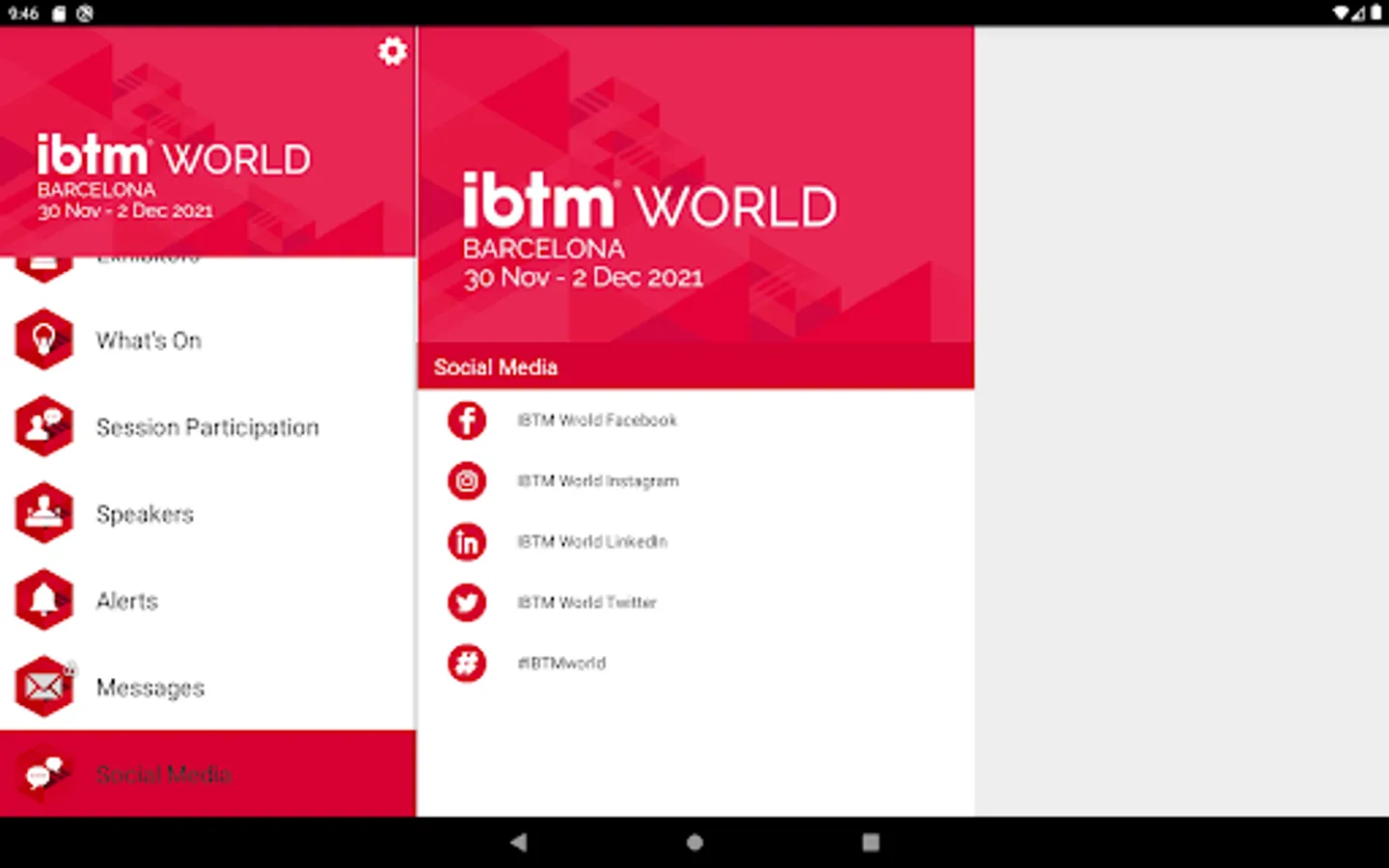Screen dimensions: 1389x868
Task: Open the Alerts menu item
Action: click(x=207, y=600)
